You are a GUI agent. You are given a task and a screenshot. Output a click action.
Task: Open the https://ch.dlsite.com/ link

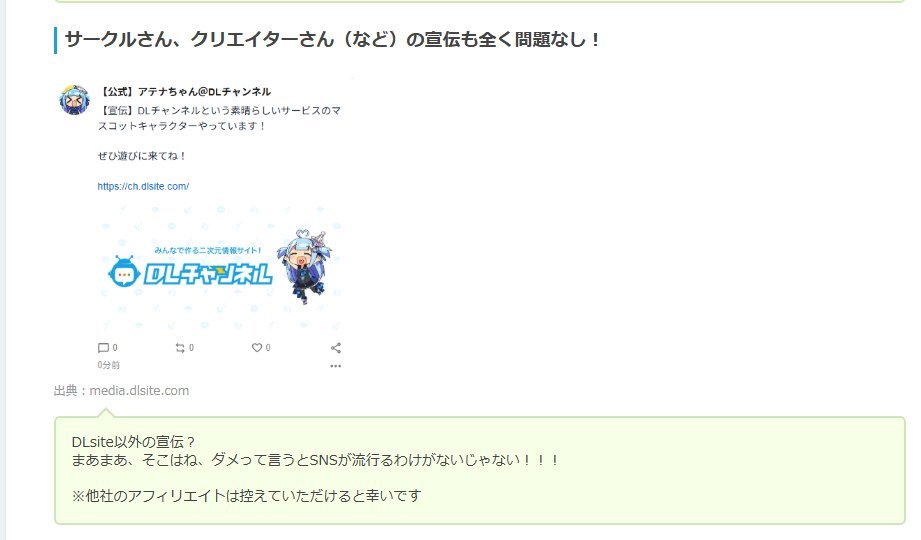(143, 186)
